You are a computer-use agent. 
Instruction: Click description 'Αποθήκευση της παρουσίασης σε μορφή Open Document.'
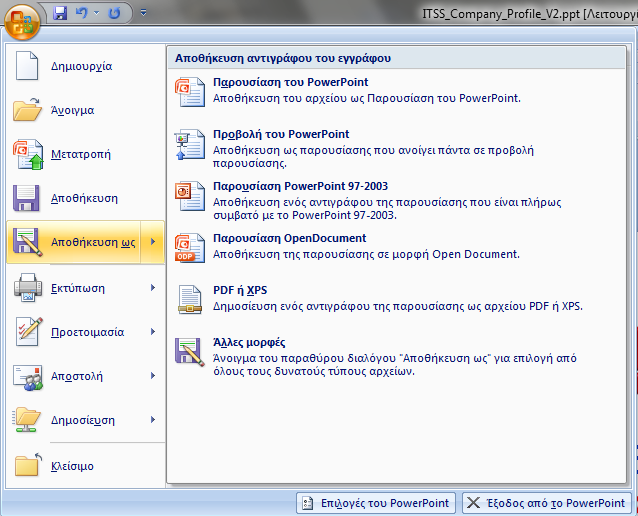coord(367,255)
